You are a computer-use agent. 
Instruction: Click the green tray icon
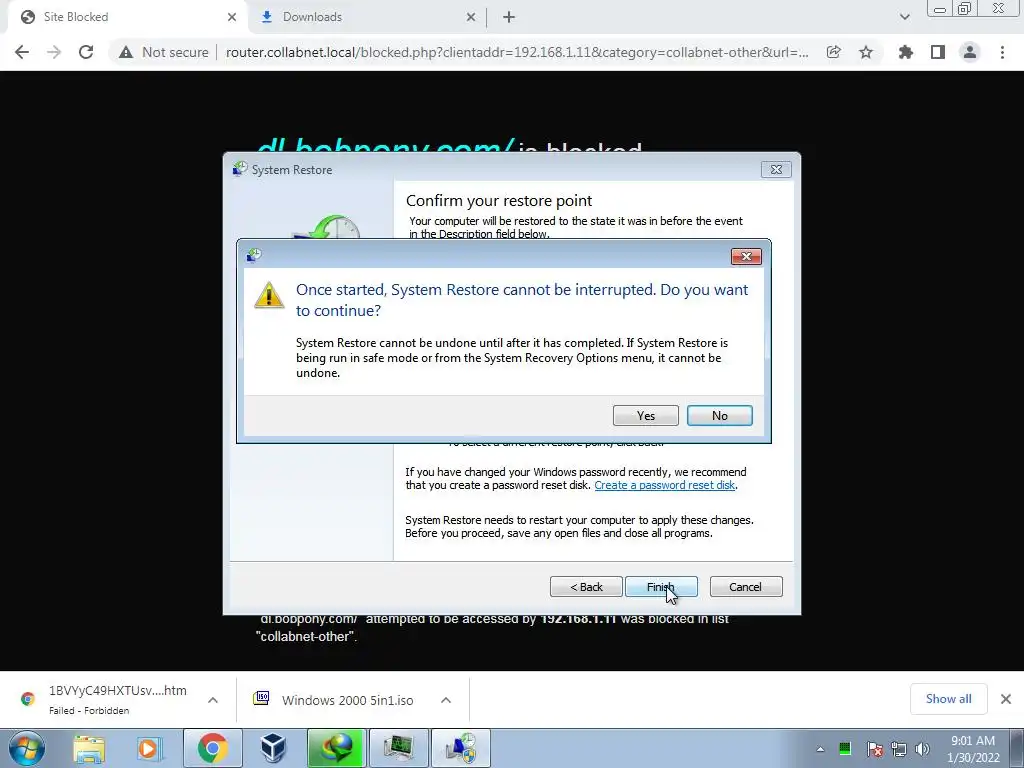click(x=844, y=749)
